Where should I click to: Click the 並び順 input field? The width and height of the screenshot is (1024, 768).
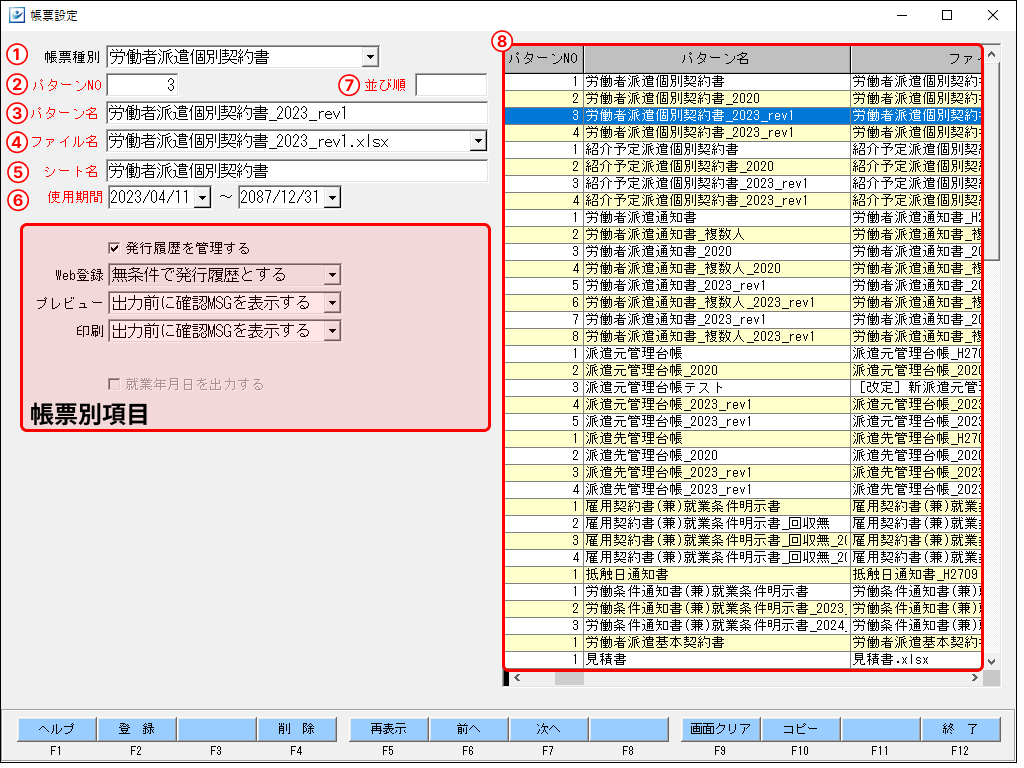point(450,85)
